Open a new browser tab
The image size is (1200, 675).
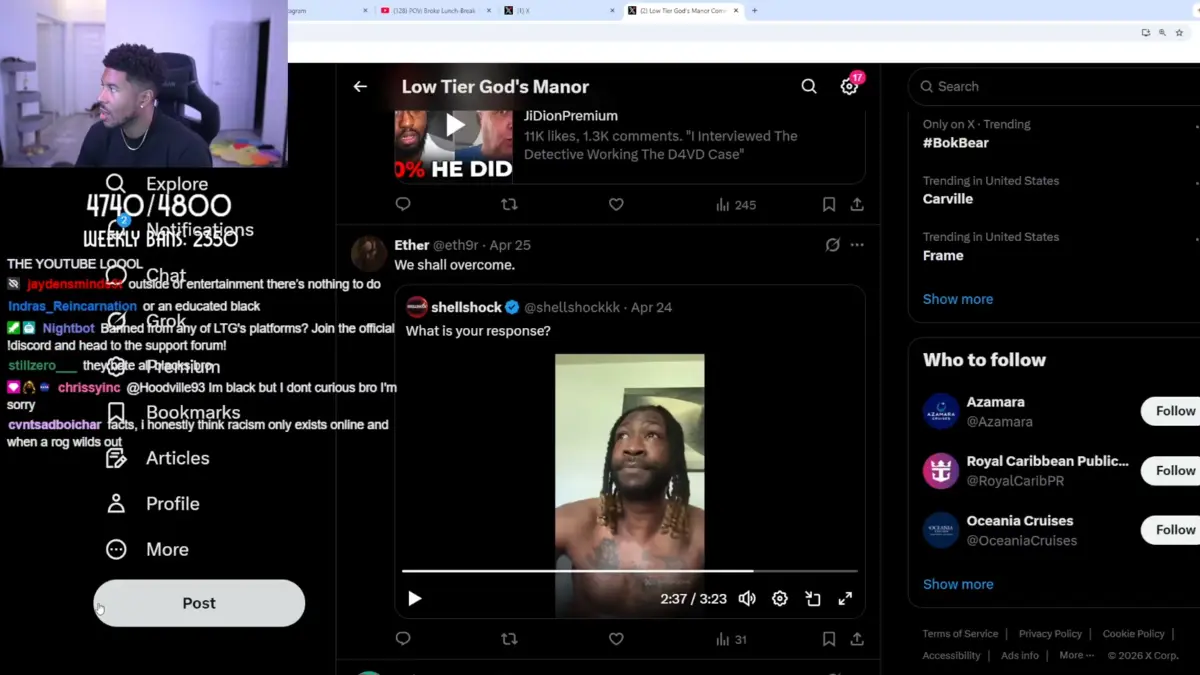point(754,10)
